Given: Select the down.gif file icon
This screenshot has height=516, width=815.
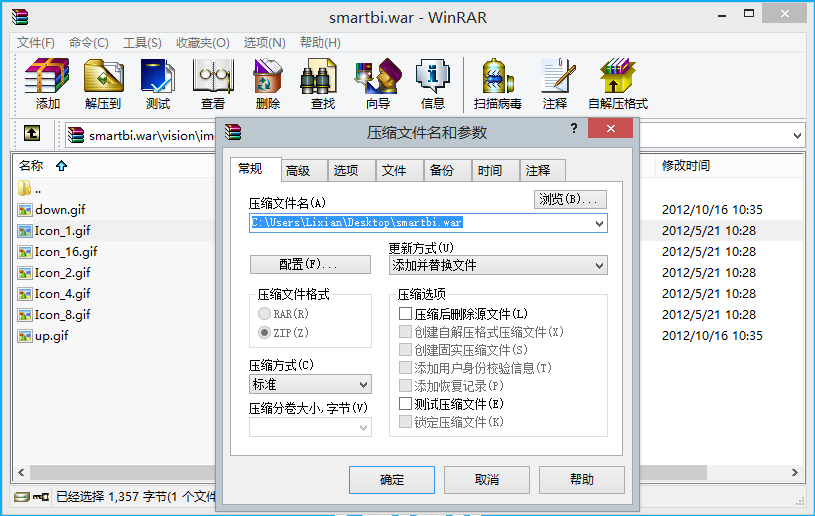Looking at the screenshot, I should tap(24, 210).
